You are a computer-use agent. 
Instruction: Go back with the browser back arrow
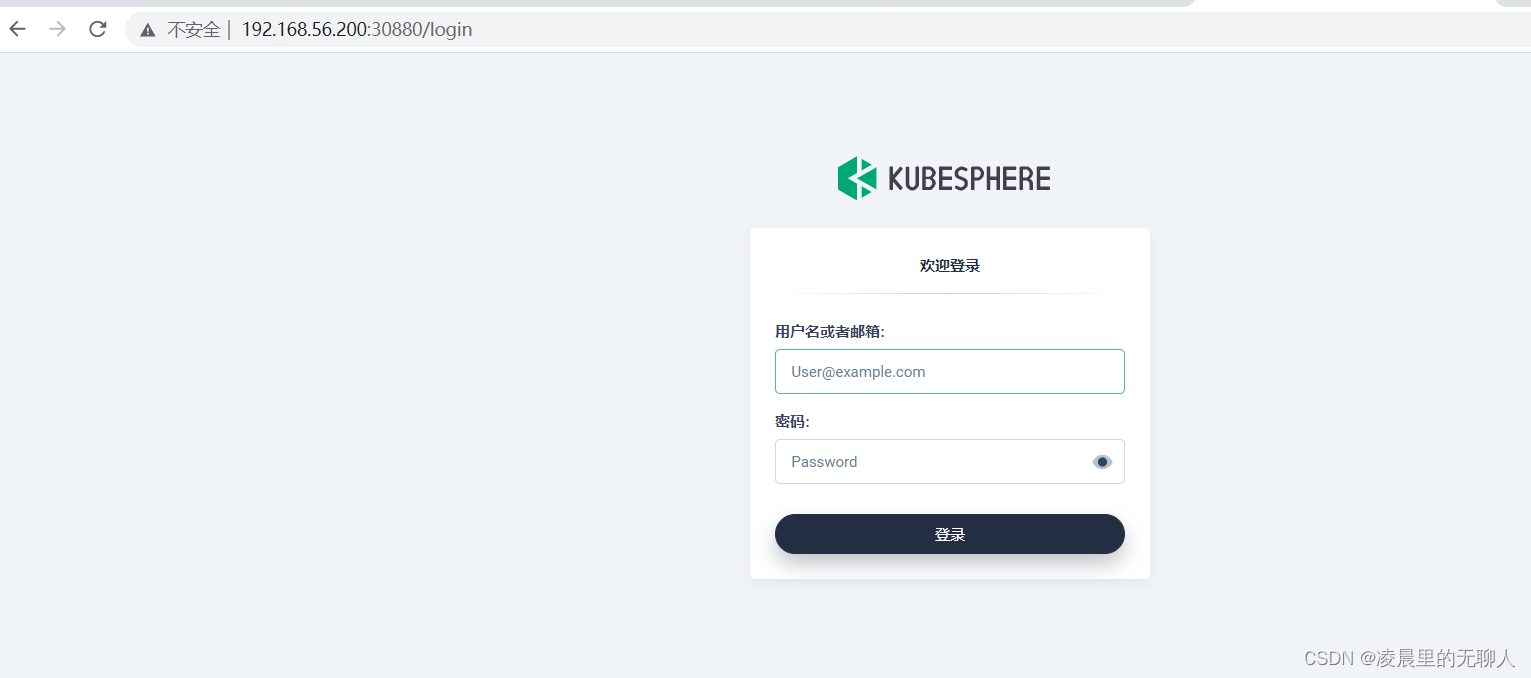point(17,29)
